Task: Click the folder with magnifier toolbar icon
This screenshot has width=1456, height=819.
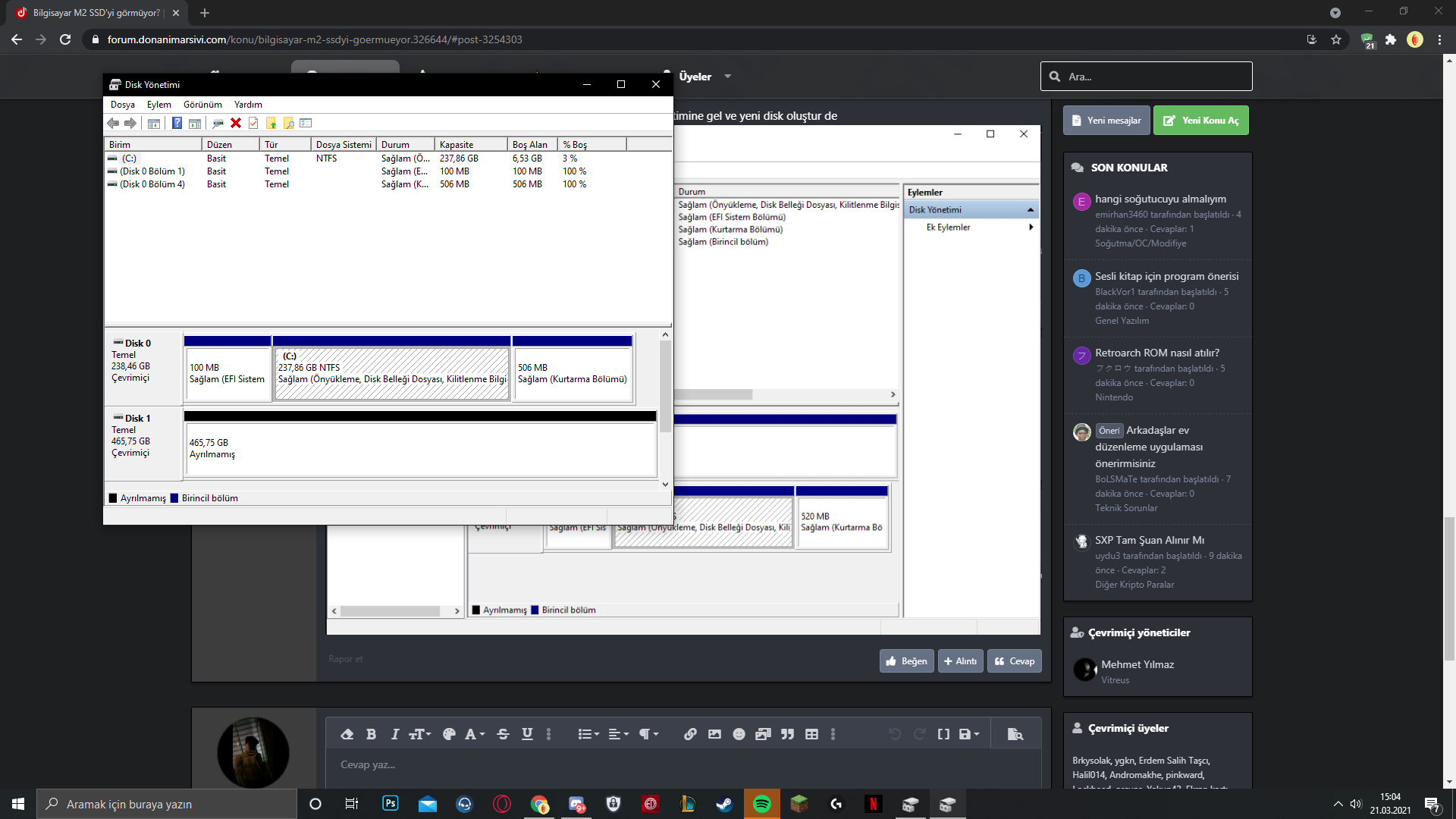Action: tap(289, 123)
